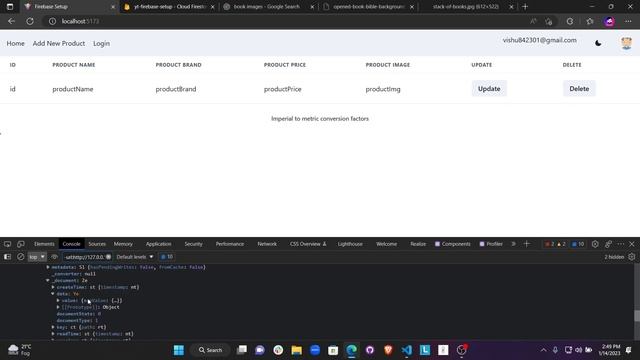Click the Delete button in product row

[579, 89]
